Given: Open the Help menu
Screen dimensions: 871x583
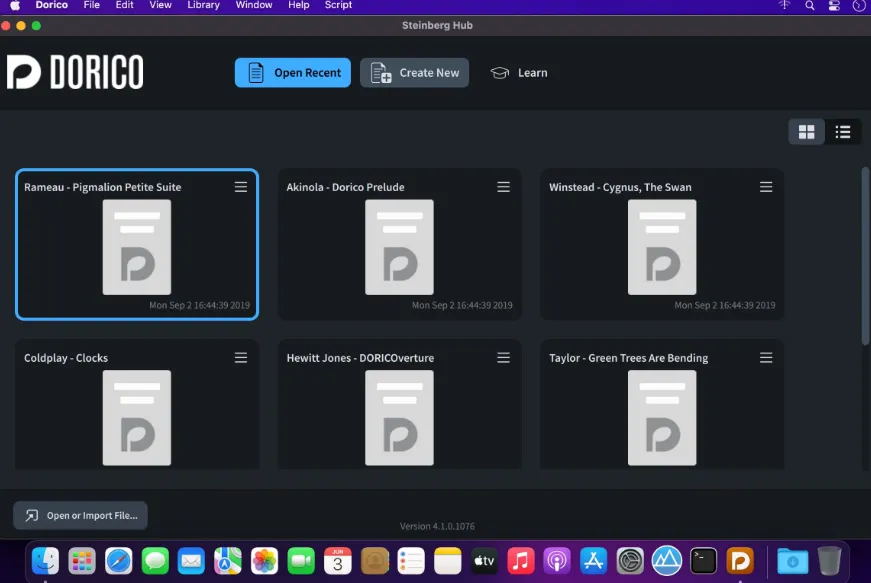Looking at the screenshot, I should 298,5.
